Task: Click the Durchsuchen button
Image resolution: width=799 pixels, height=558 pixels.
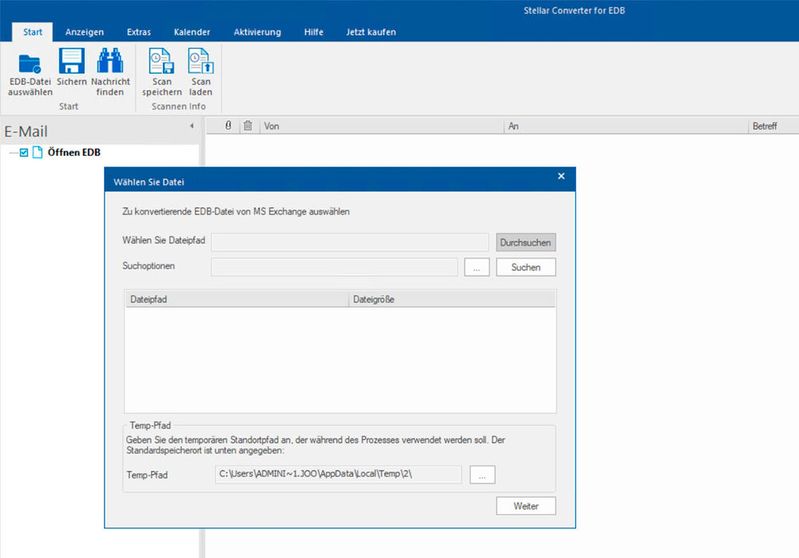Action: [x=525, y=243]
